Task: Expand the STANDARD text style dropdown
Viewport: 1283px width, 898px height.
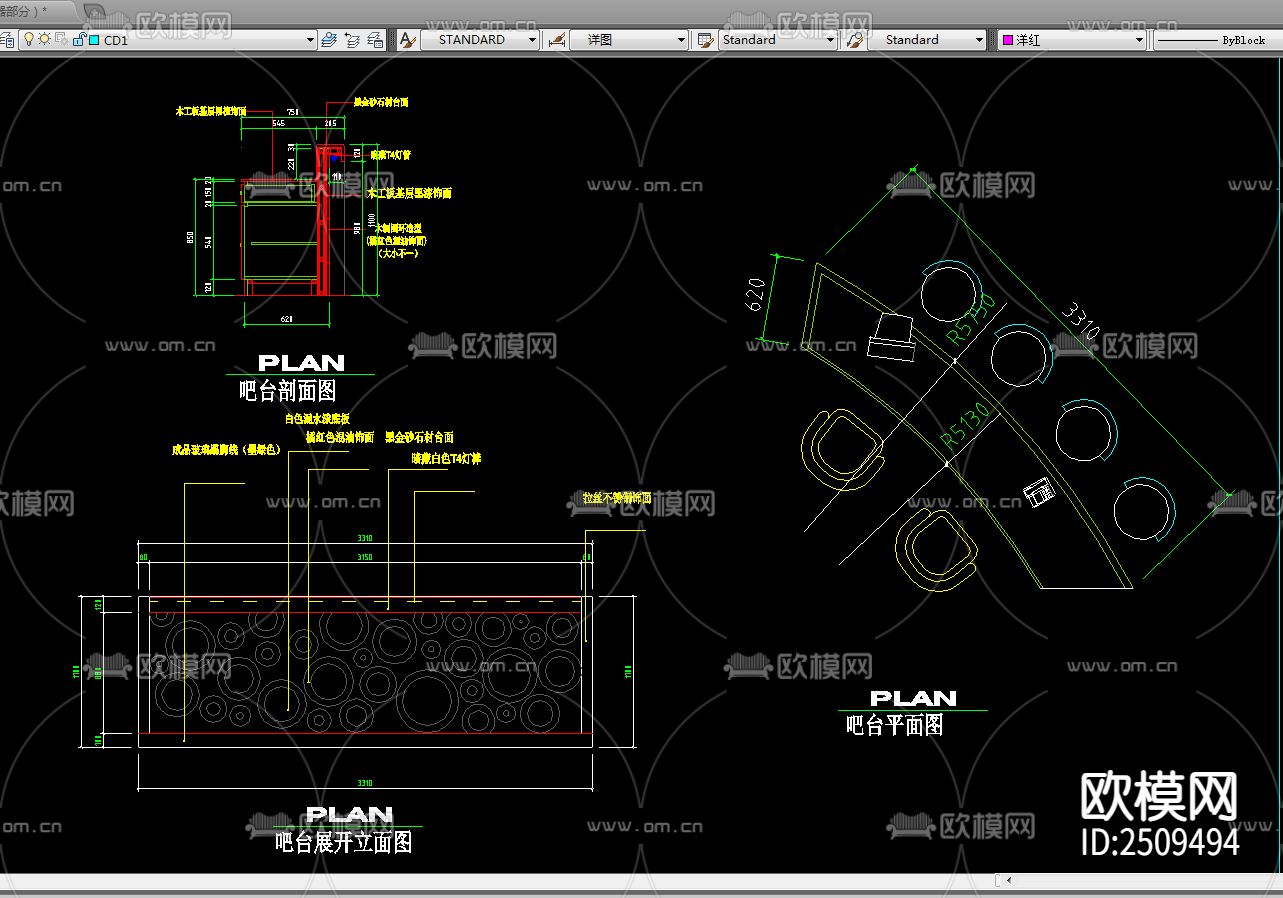Action: (x=532, y=40)
